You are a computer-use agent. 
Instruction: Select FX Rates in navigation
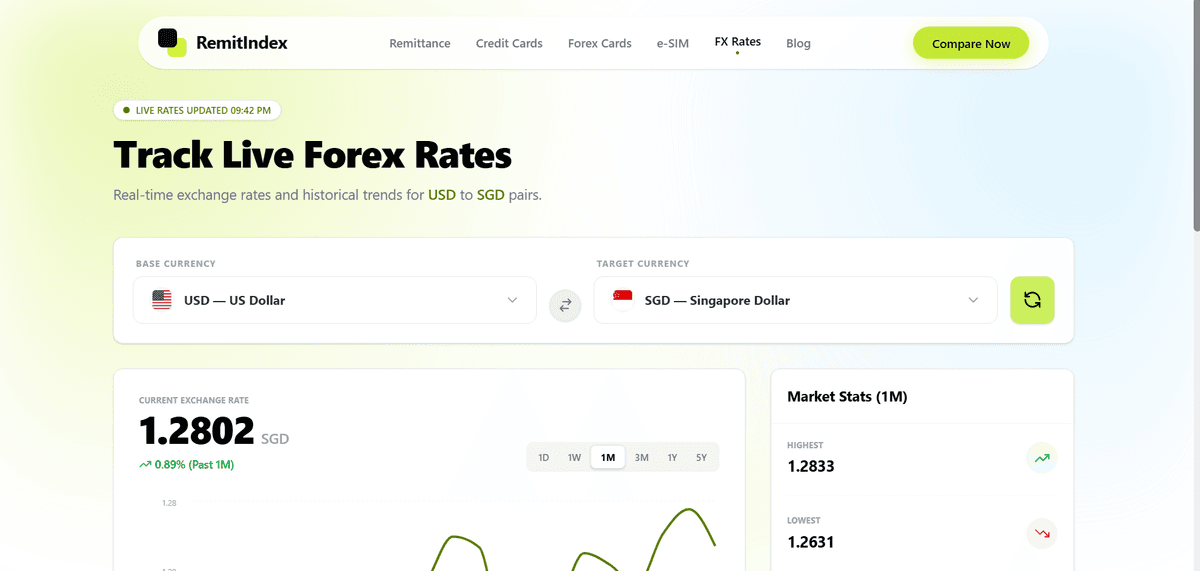(x=738, y=42)
